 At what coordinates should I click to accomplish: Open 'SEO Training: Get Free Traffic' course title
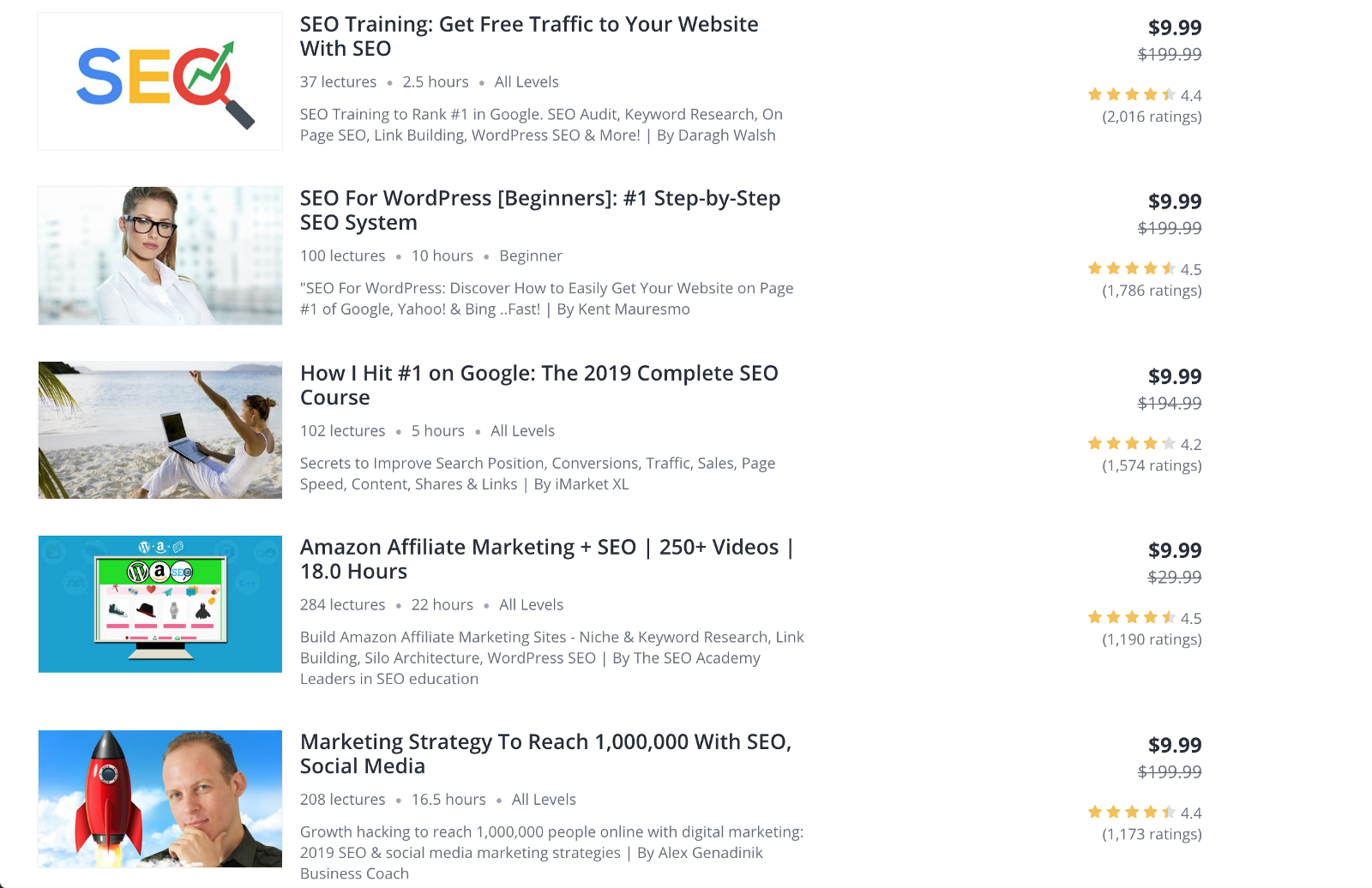(528, 36)
